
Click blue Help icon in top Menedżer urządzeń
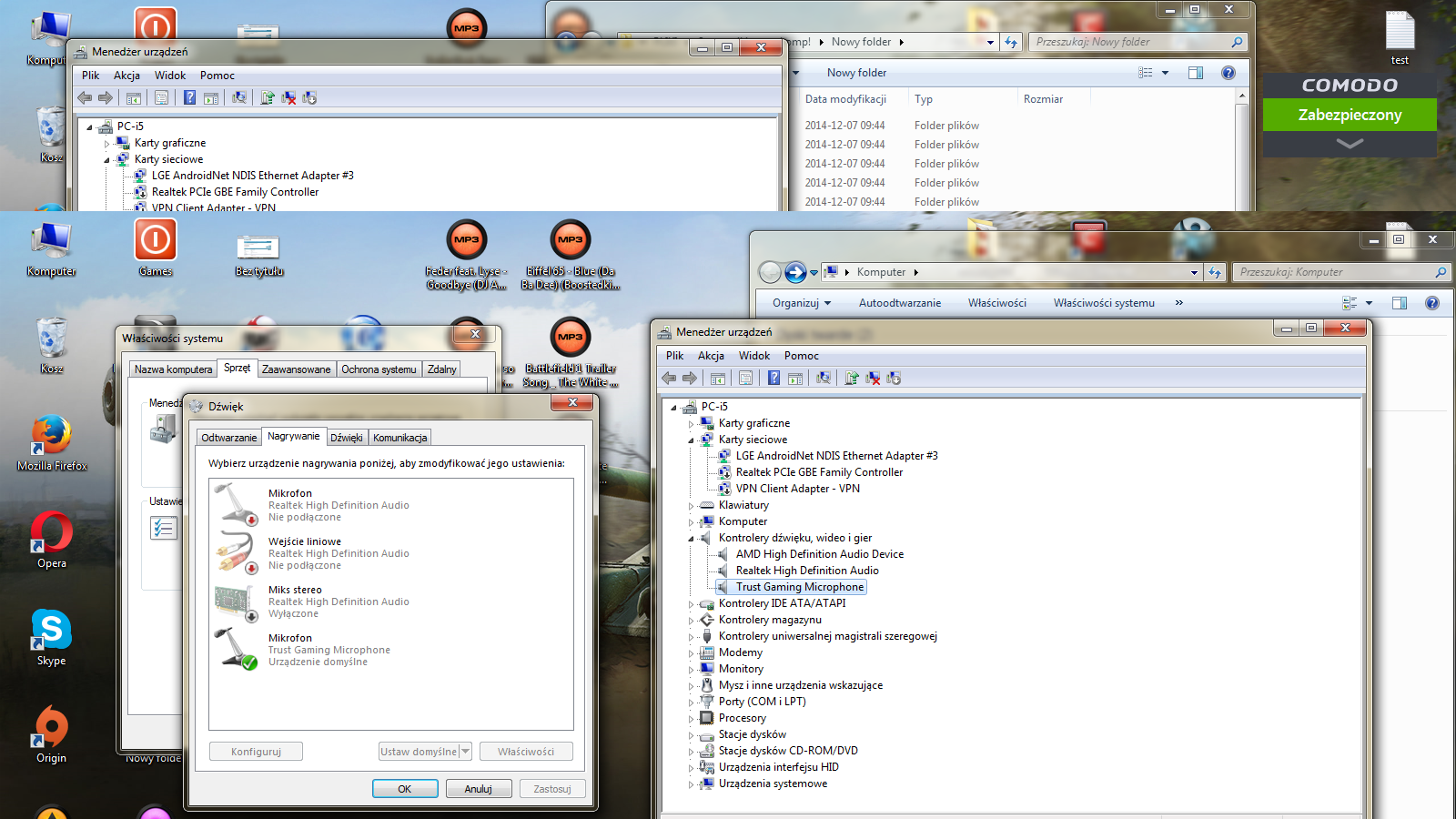(190, 98)
